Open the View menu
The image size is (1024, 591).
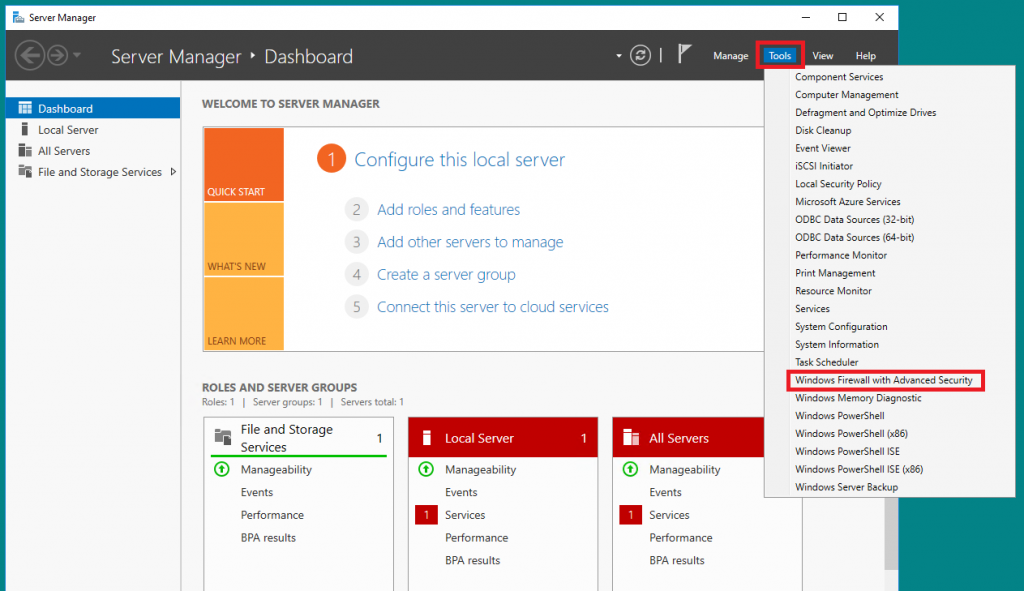(x=822, y=56)
